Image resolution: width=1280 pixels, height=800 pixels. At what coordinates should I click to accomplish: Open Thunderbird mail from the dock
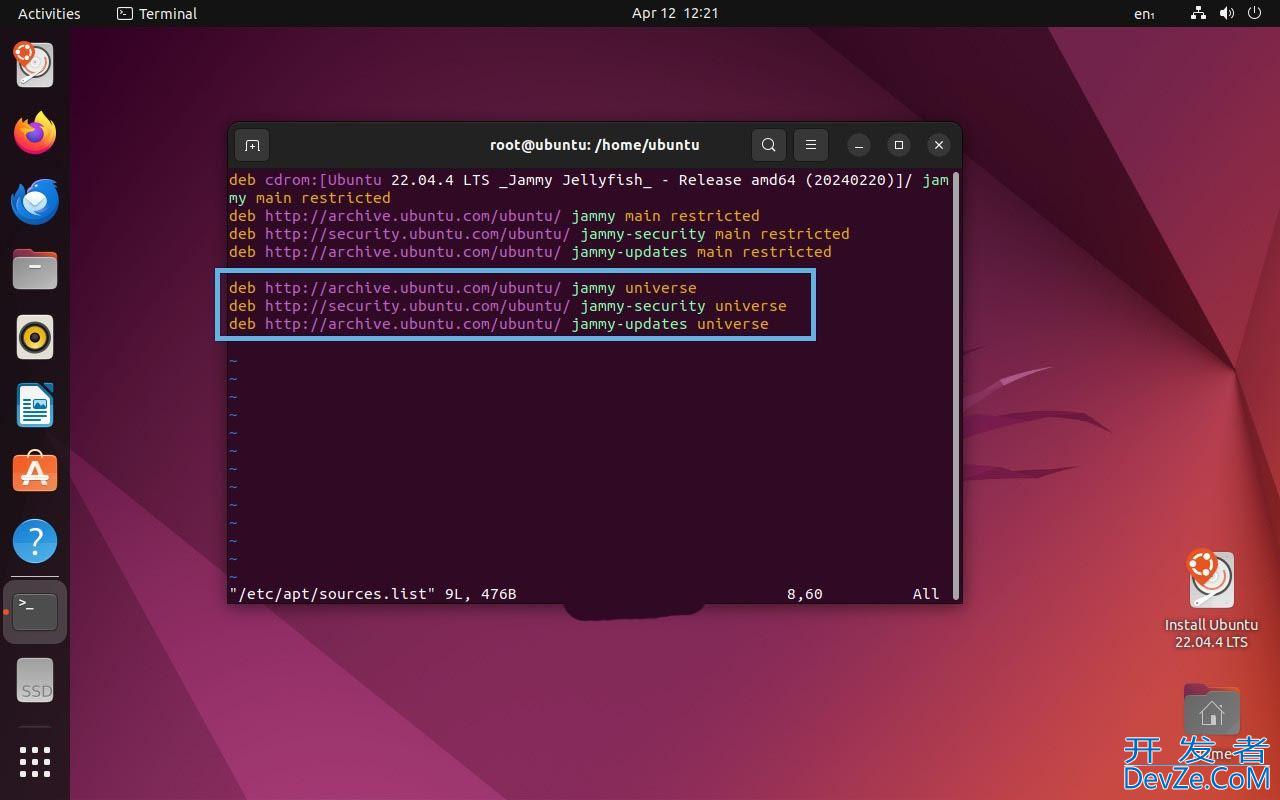point(35,201)
